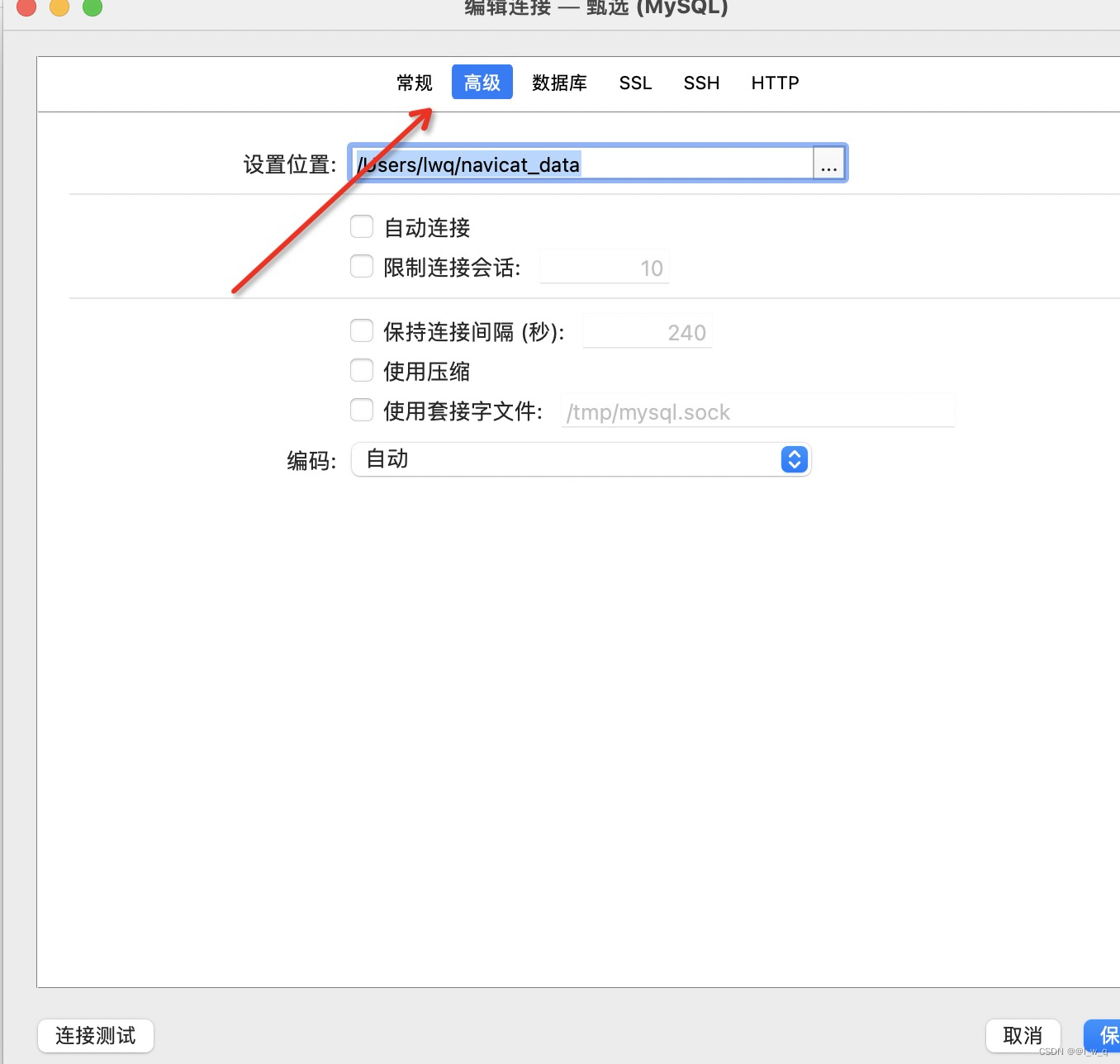Enable the 自动连接 checkbox

tap(362, 226)
